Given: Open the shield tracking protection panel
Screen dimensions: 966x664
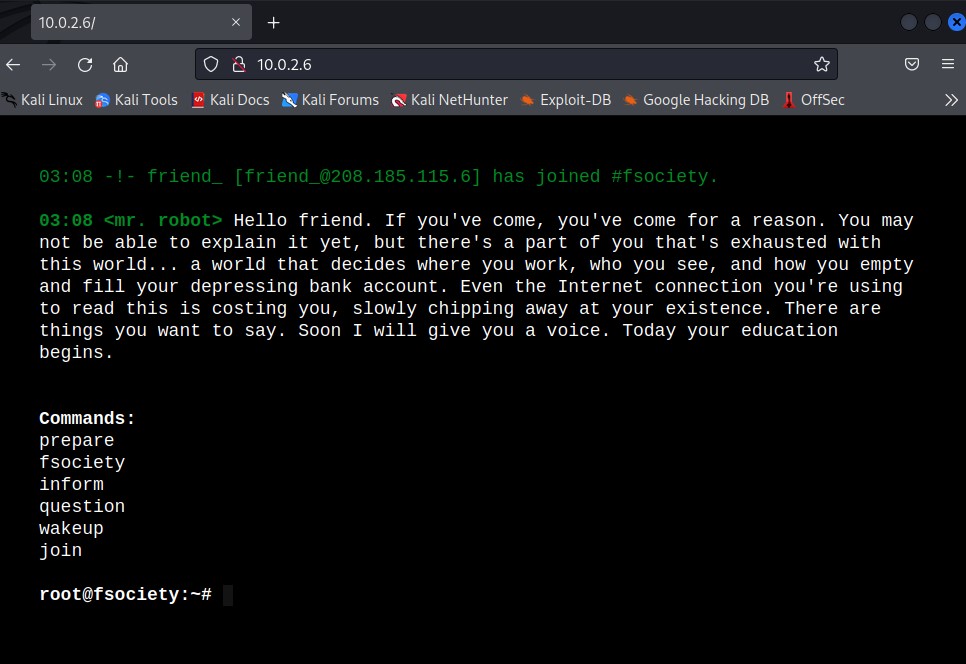Looking at the screenshot, I should tap(211, 64).
